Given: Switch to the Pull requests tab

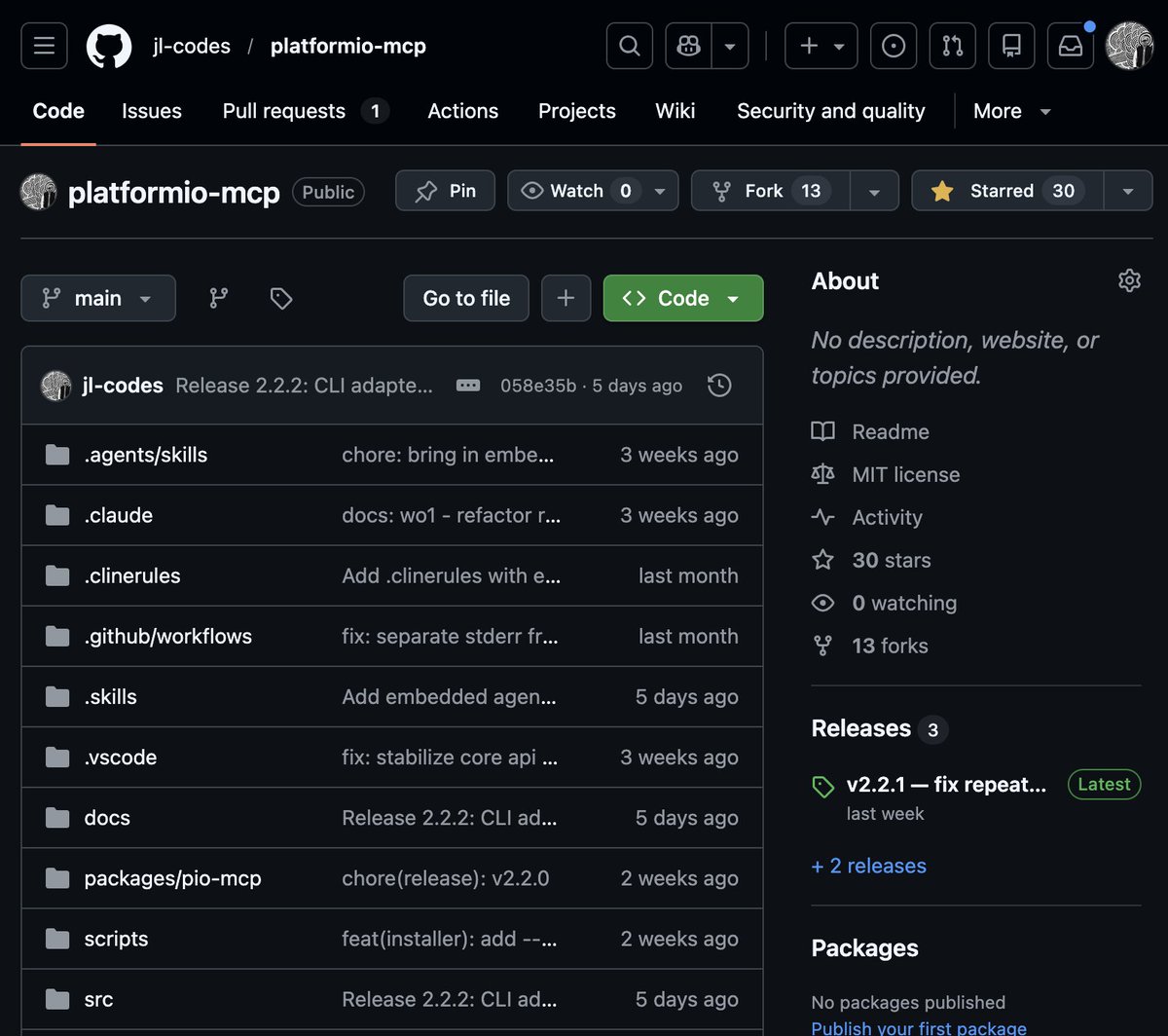Looking at the screenshot, I should [306, 111].
